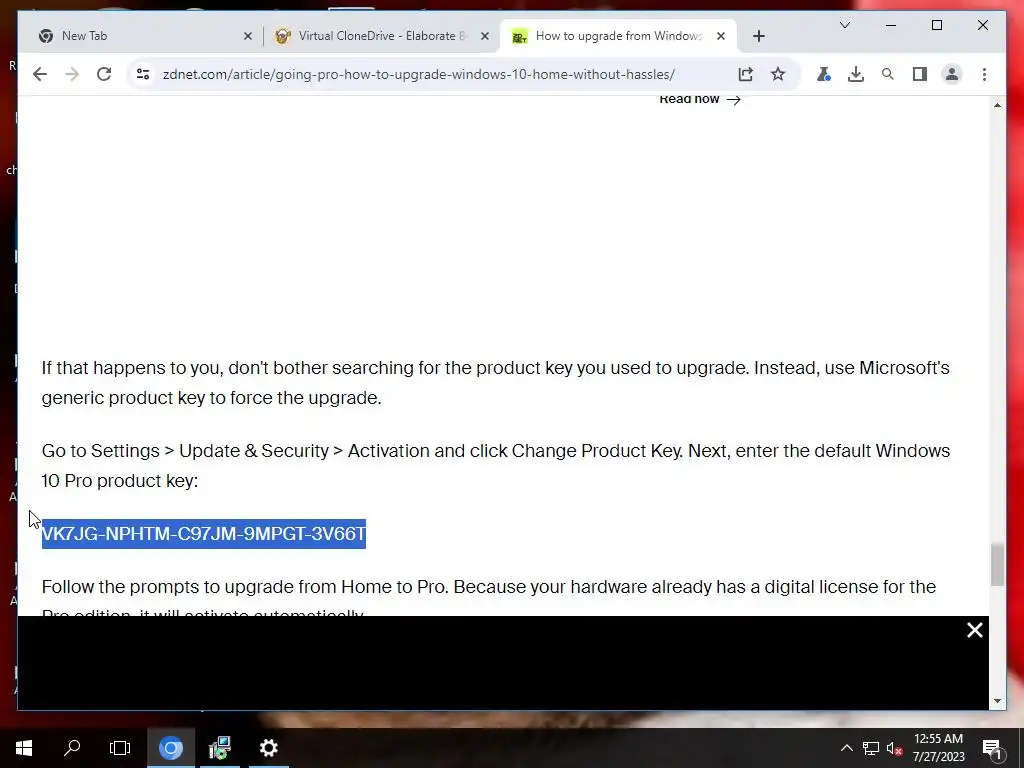Open the notification center icon
Viewport: 1024px width, 768px height.
click(991, 749)
